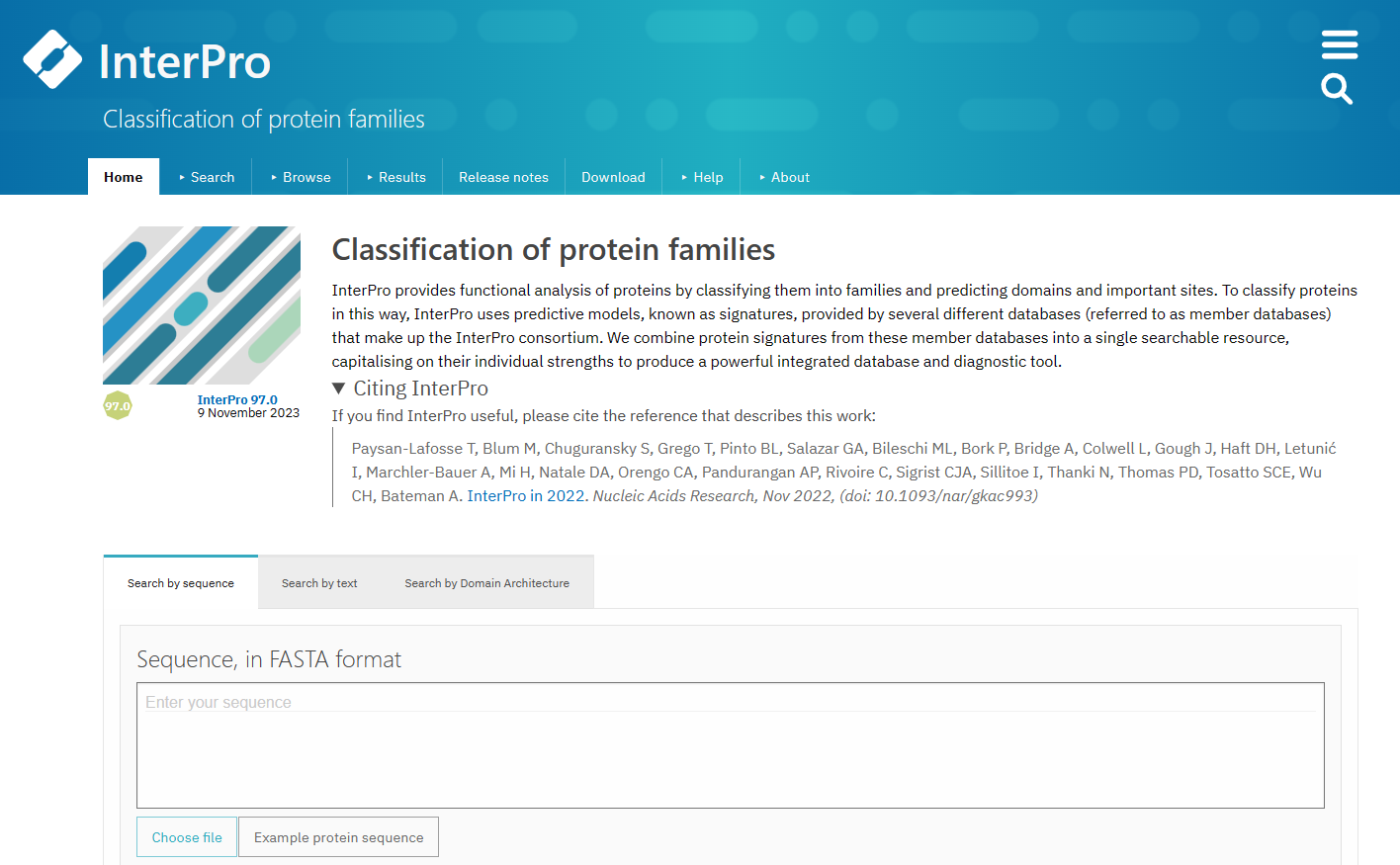Open the hamburger menu icon

(1339, 44)
